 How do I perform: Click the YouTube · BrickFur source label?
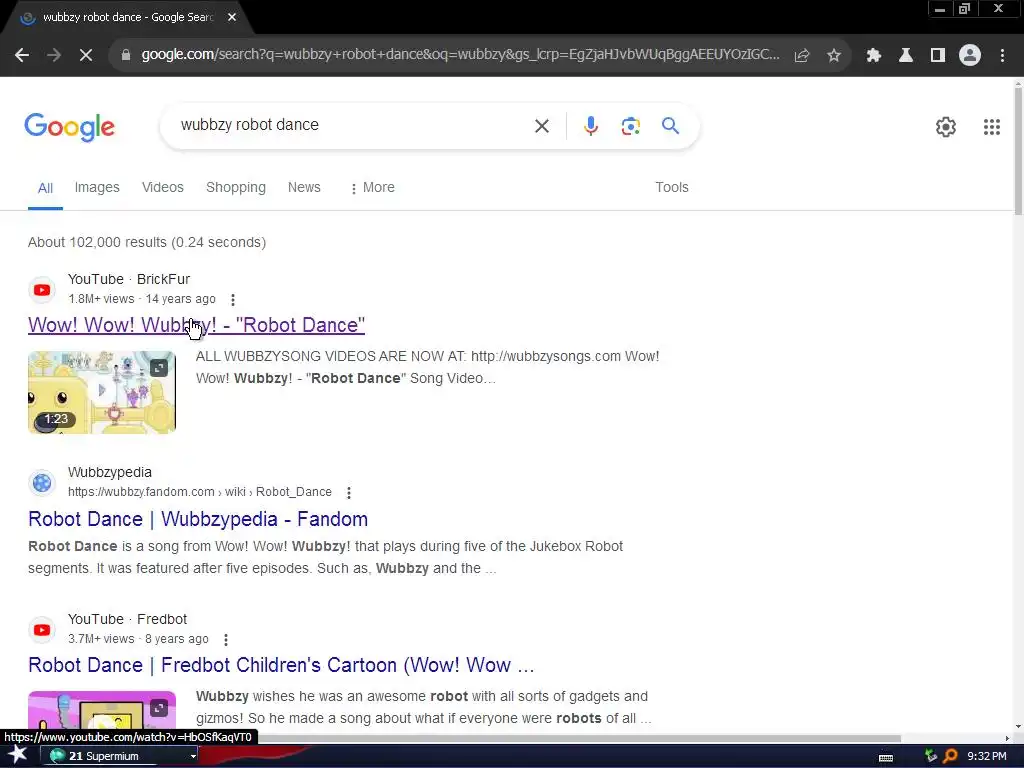[x=129, y=279]
